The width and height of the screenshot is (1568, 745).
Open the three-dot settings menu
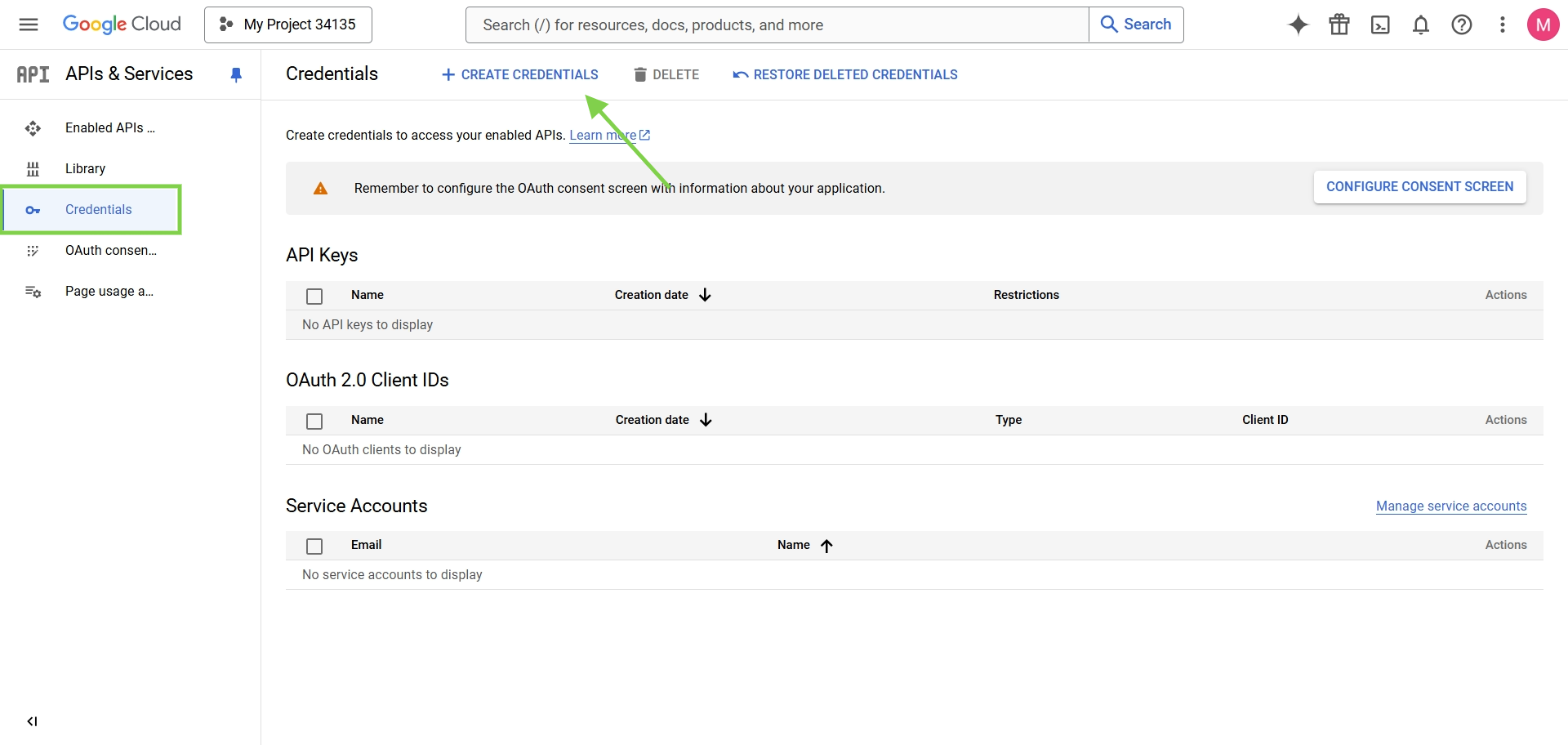click(x=1503, y=25)
